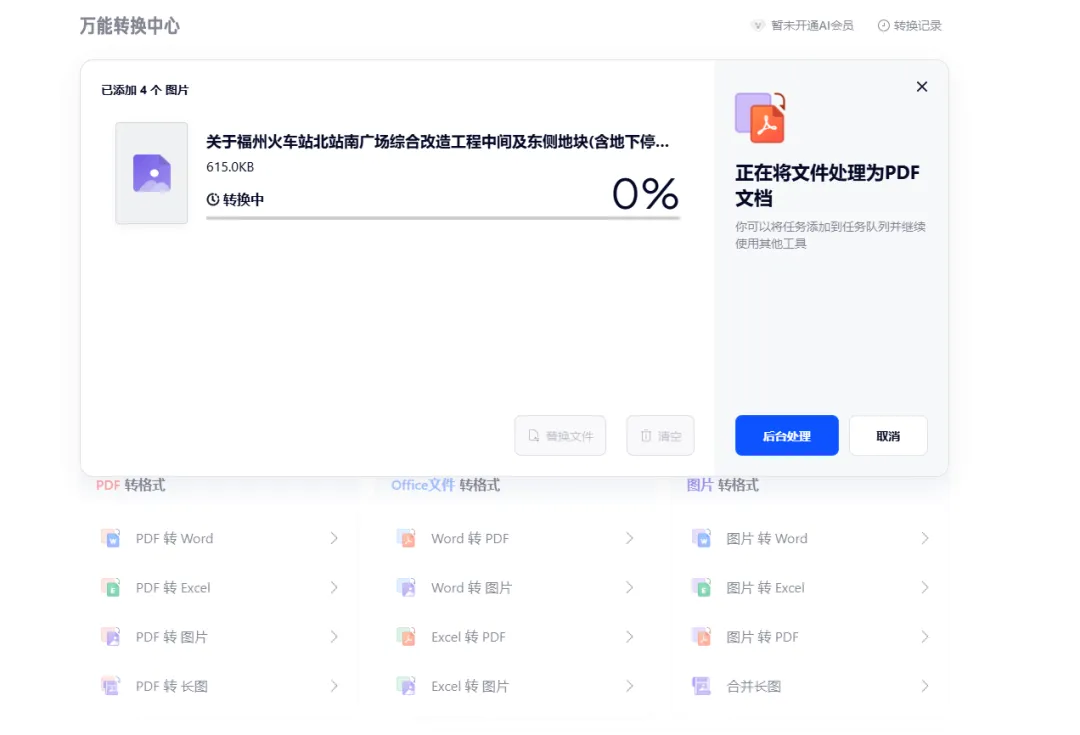Image resolution: width=1080 pixels, height=735 pixels.
Task: Click the PDF conversion icon in the right panel
Action: 760,118
